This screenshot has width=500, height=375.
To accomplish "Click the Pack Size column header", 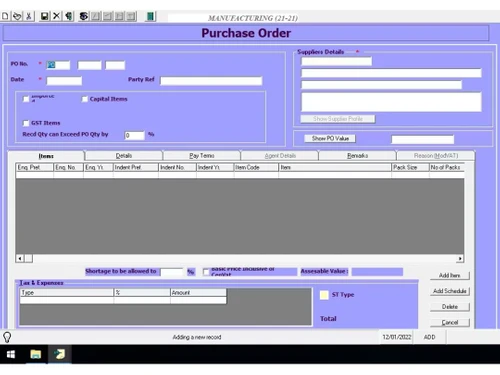I will coord(410,167).
